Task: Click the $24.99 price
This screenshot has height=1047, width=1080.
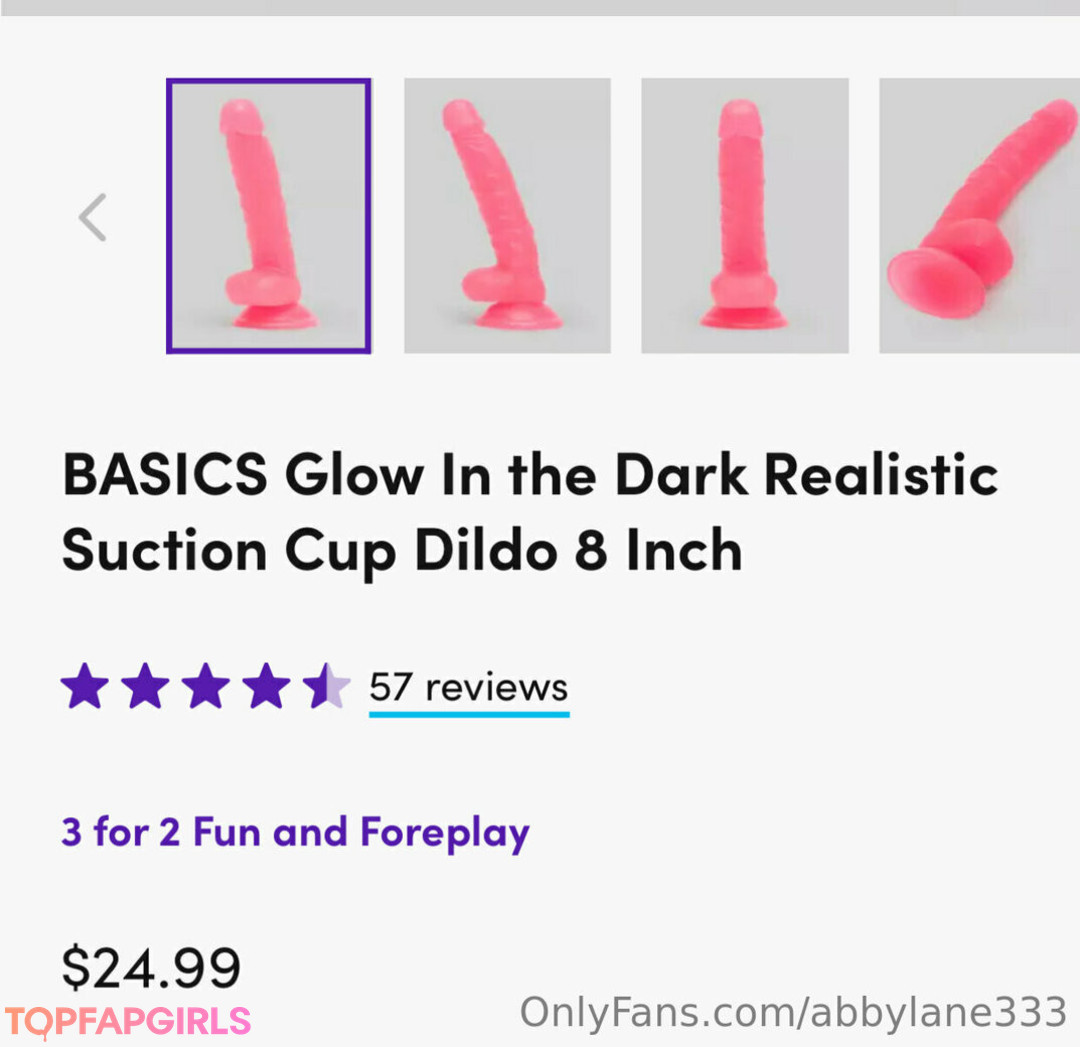Action: pos(151,968)
